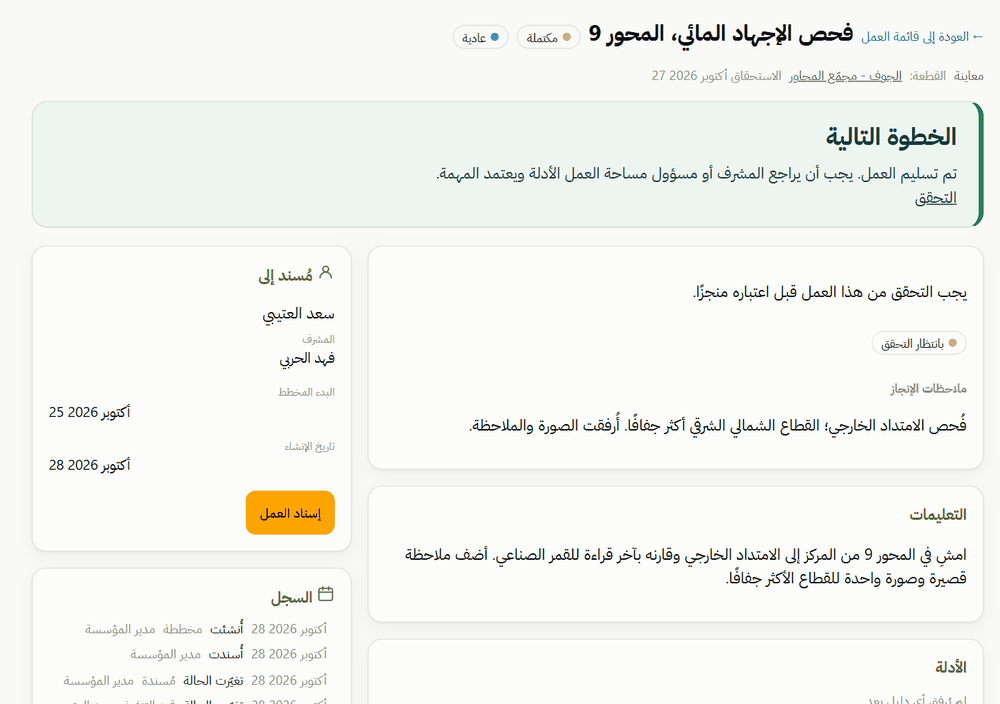This screenshot has width=1000, height=704.
Task: Click the عادية priority badge
Action: tap(480, 38)
